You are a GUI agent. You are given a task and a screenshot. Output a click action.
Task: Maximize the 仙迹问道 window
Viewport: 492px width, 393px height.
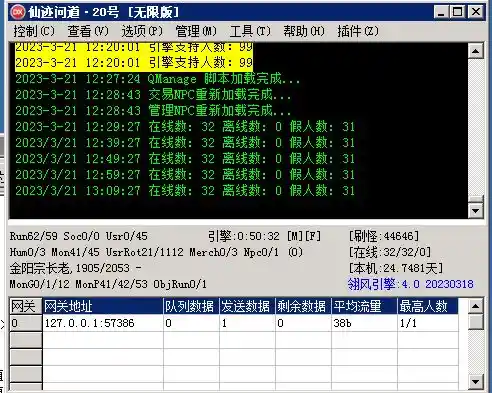(457, 12)
